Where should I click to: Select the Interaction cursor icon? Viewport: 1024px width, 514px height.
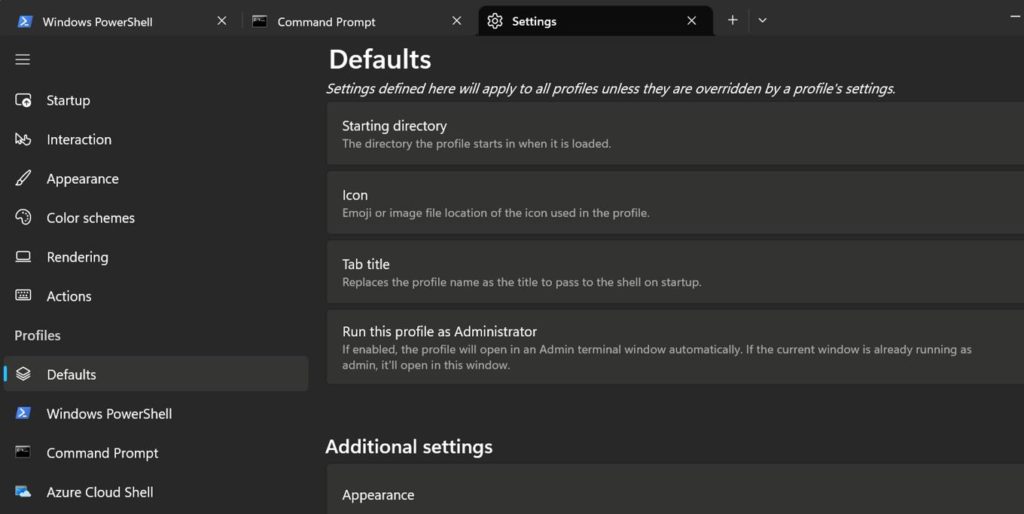pyautogui.click(x=23, y=140)
